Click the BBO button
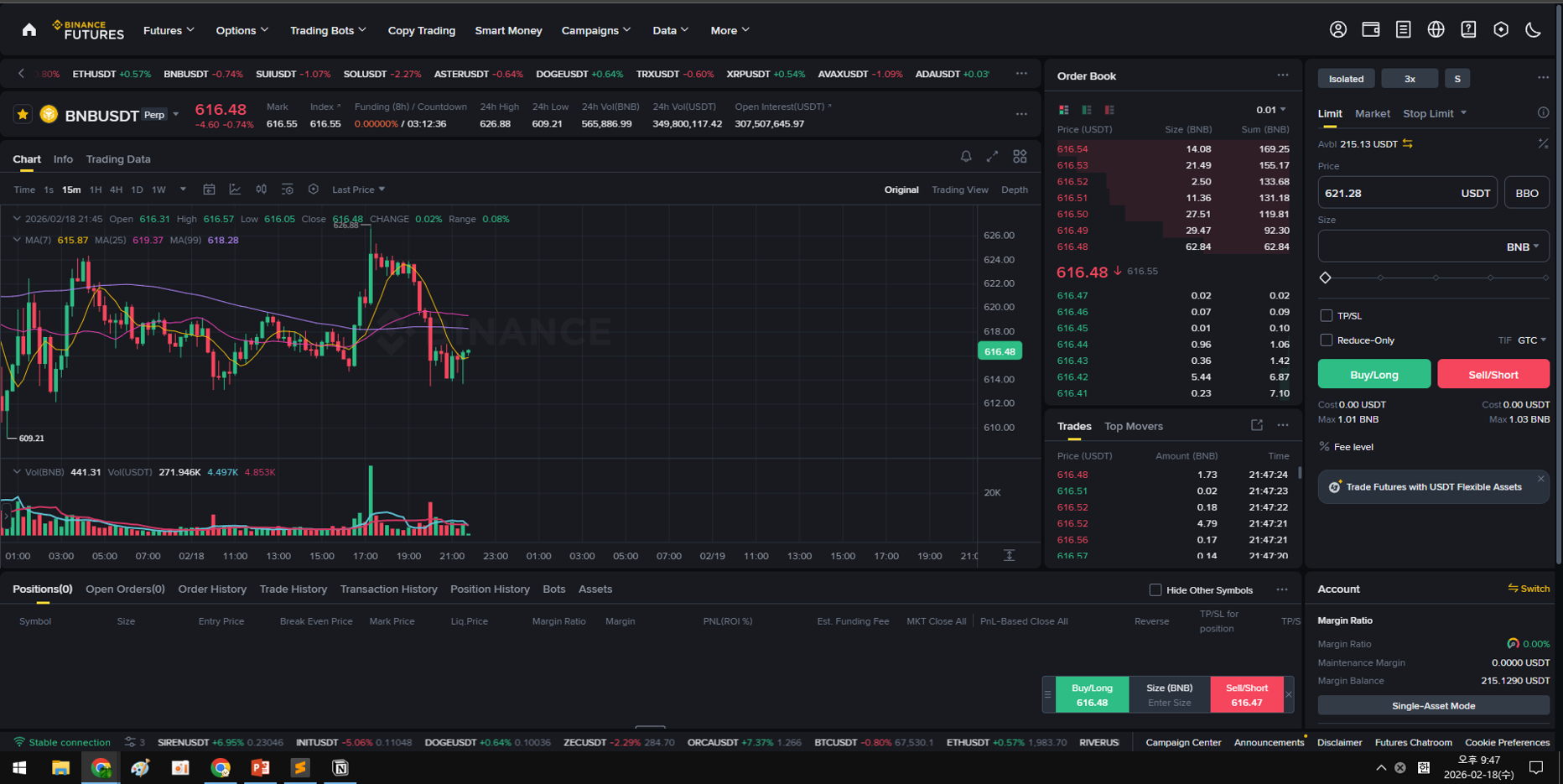The height and width of the screenshot is (784, 1563). click(x=1527, y=193)
